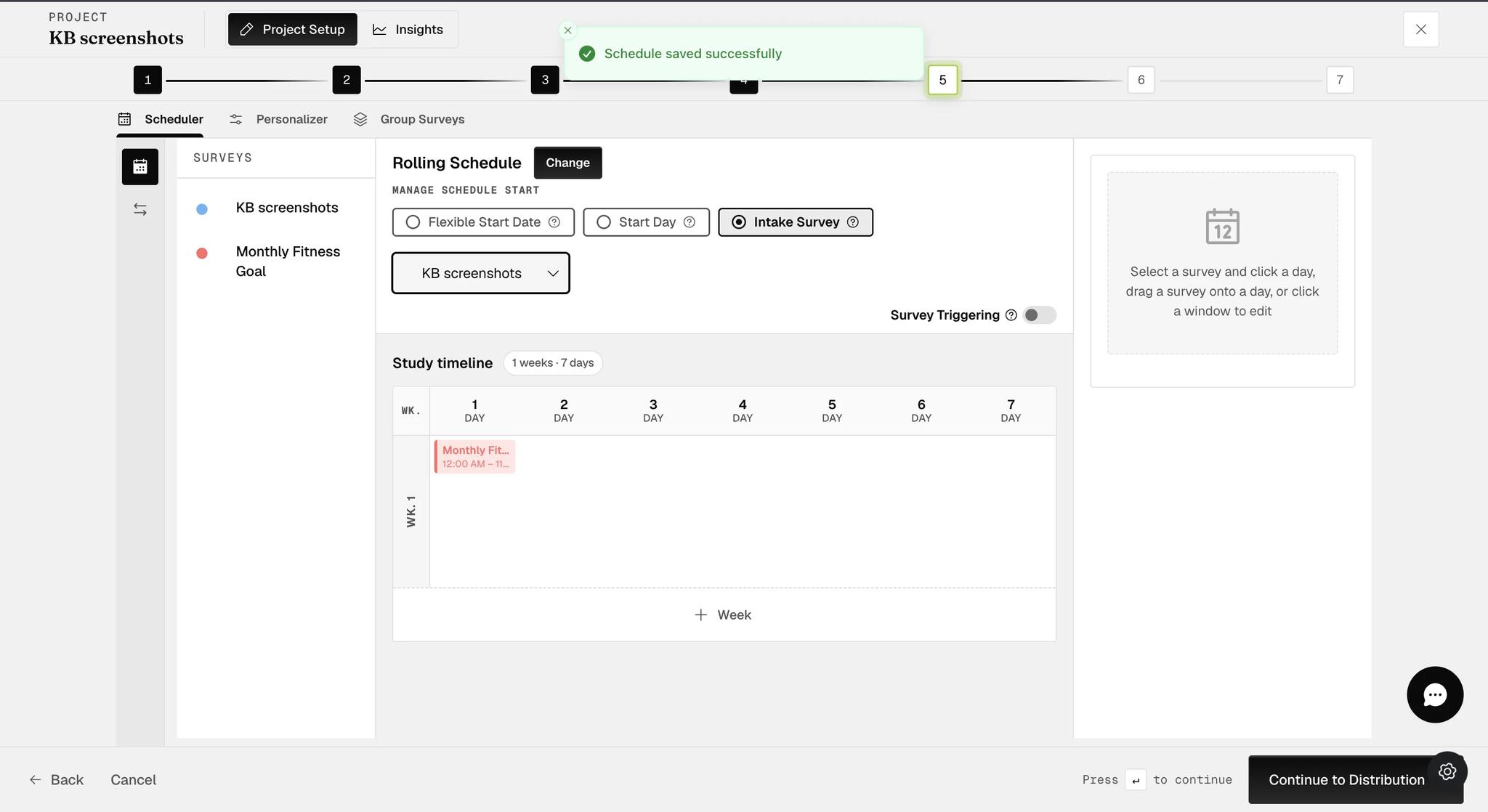Go to step 5 in progress bar
Viewport: 1488px width, 812px height.
tap(942, 80)
